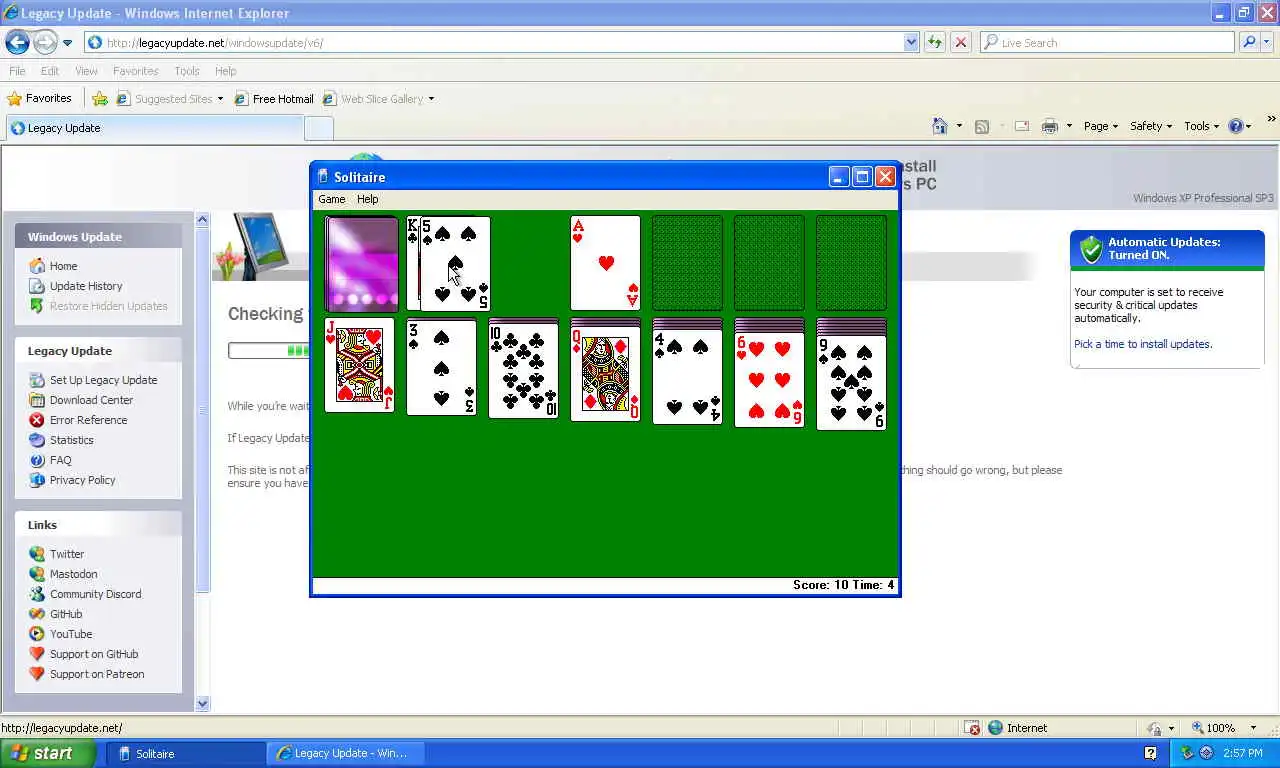Open a new blank tab
The width and height of the screenshot is (1280, 768).
(318, 128)
